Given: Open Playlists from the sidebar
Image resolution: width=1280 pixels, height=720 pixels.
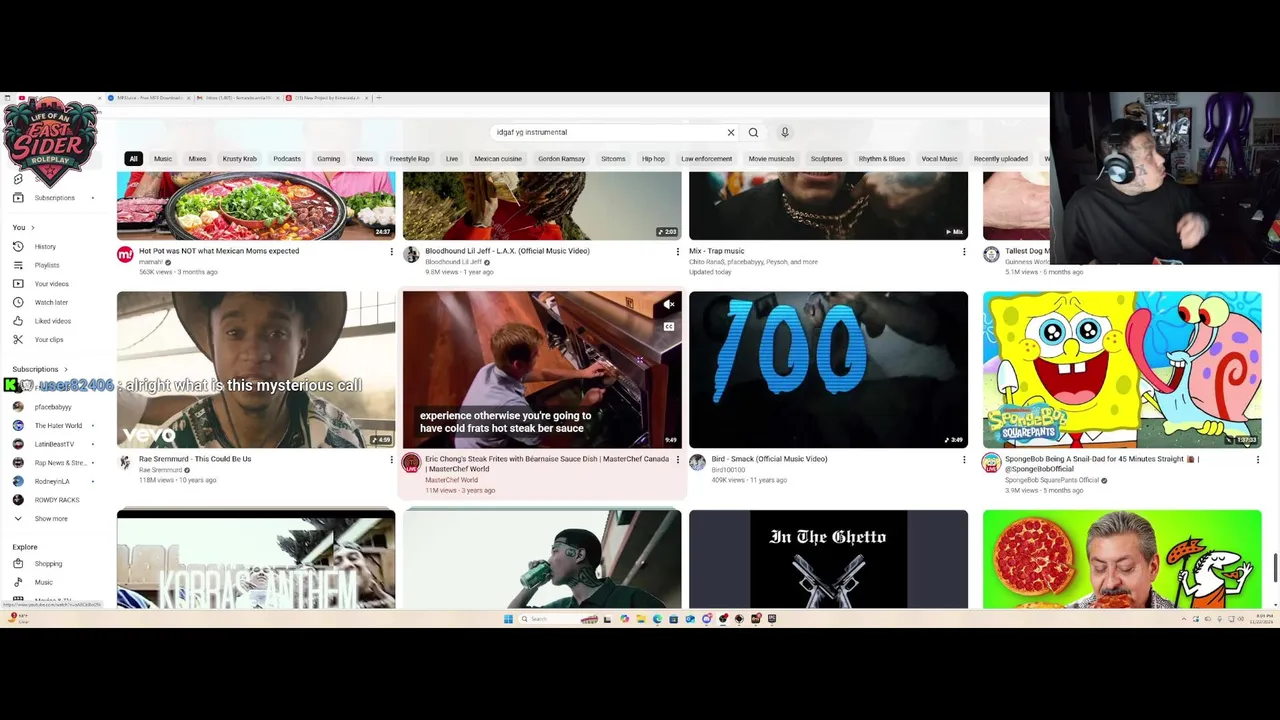Looking at the screenshot, I should 47,265.
